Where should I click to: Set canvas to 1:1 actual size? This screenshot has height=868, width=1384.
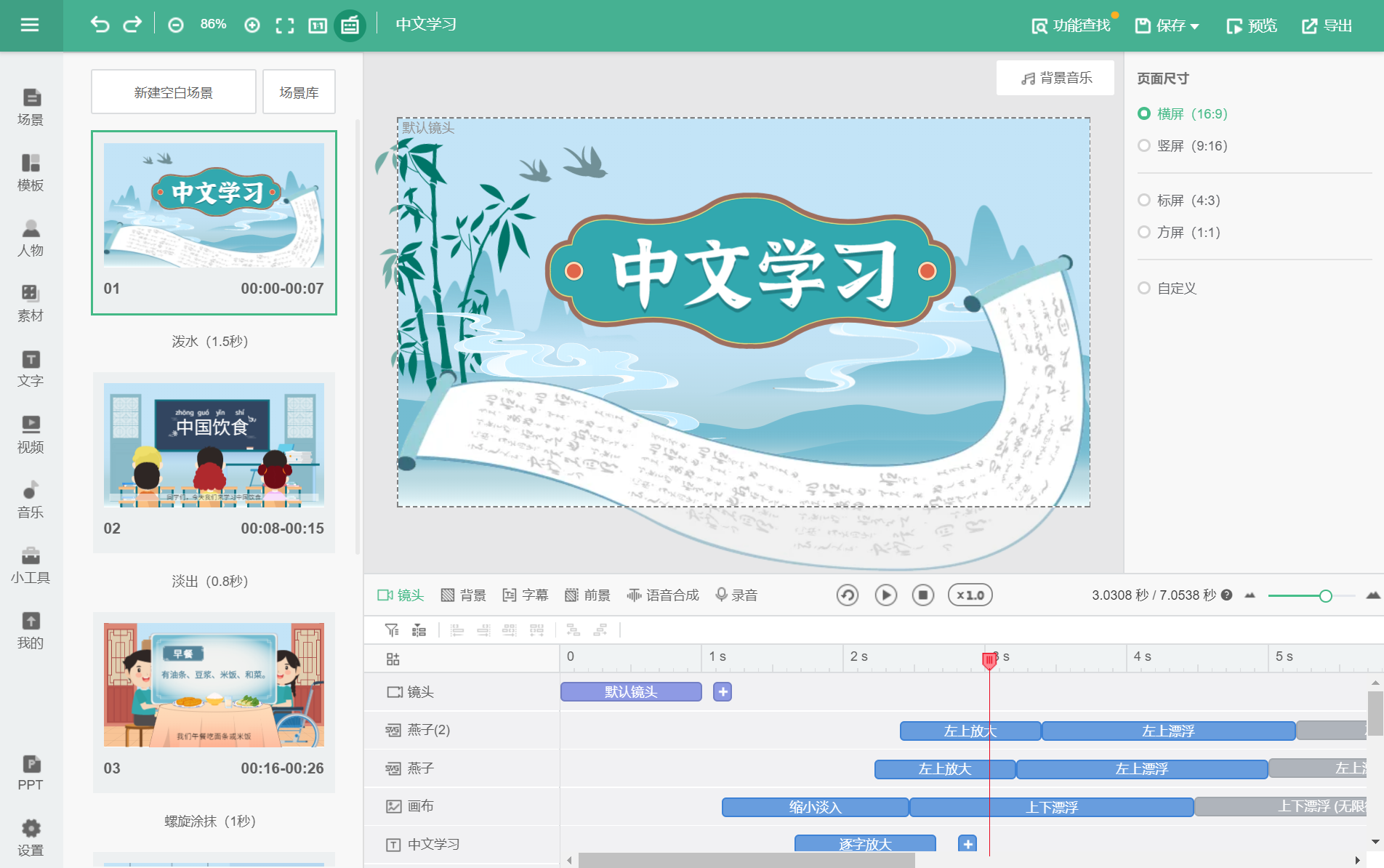318,26
